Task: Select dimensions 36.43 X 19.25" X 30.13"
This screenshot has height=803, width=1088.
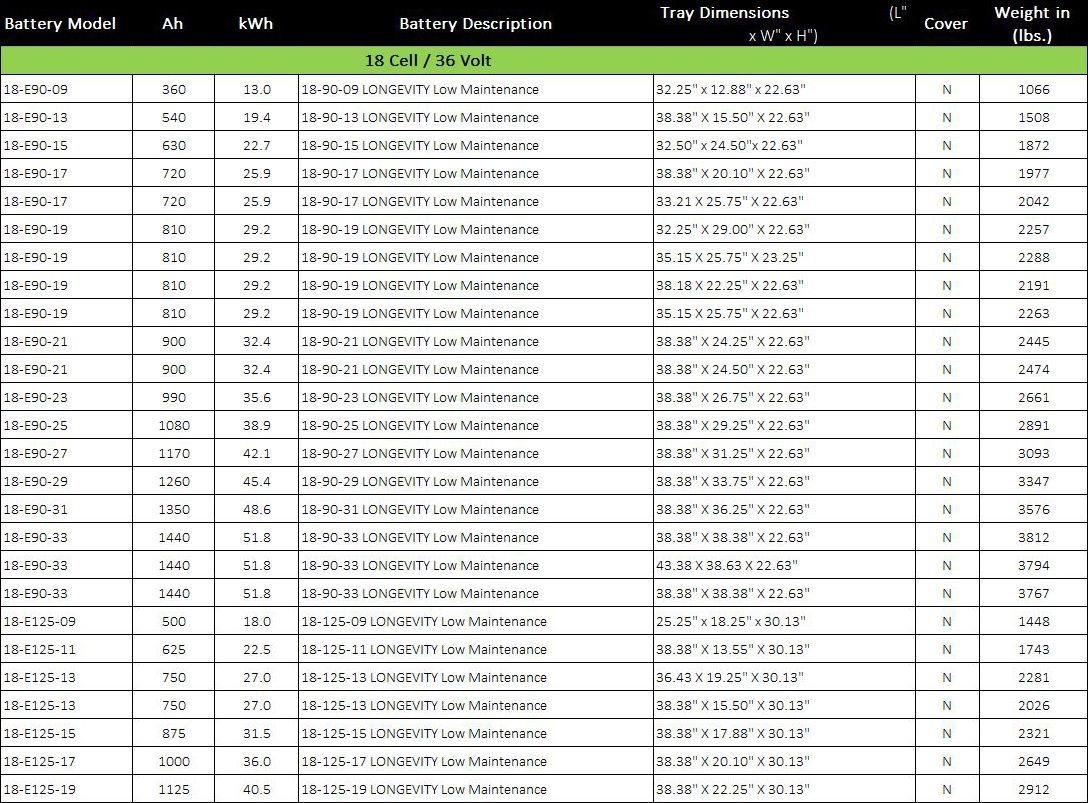Action: click(730, 677)
